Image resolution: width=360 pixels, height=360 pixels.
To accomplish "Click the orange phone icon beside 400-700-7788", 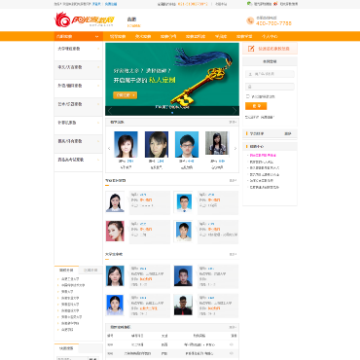I will coord(250,21).
